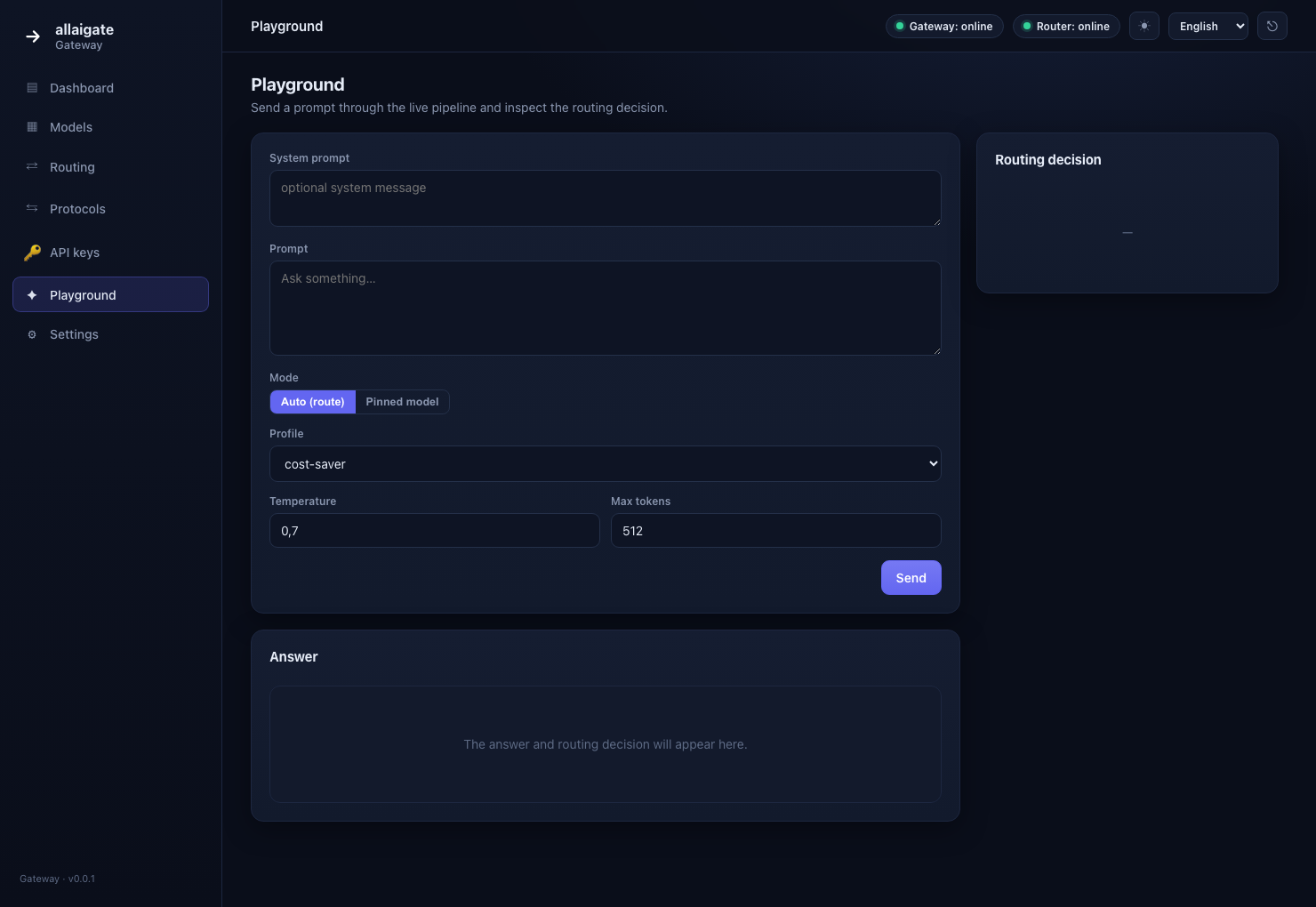Click the Gateway online green status dot
This screenshot has width=1316, height=907.
coord(900,26)
